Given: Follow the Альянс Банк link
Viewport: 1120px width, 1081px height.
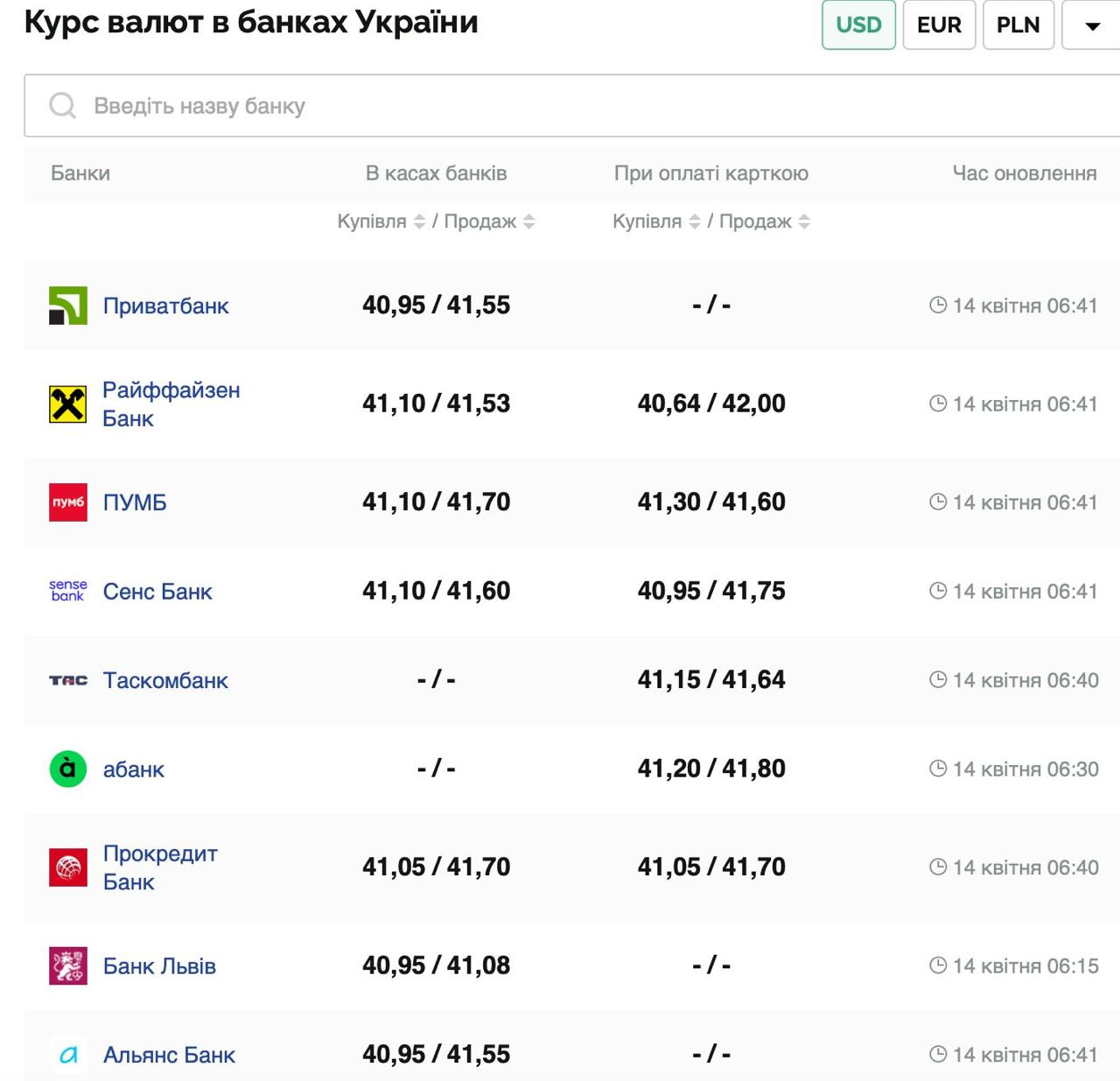Looking at the screenshot, I should (x=169, y=1055).
